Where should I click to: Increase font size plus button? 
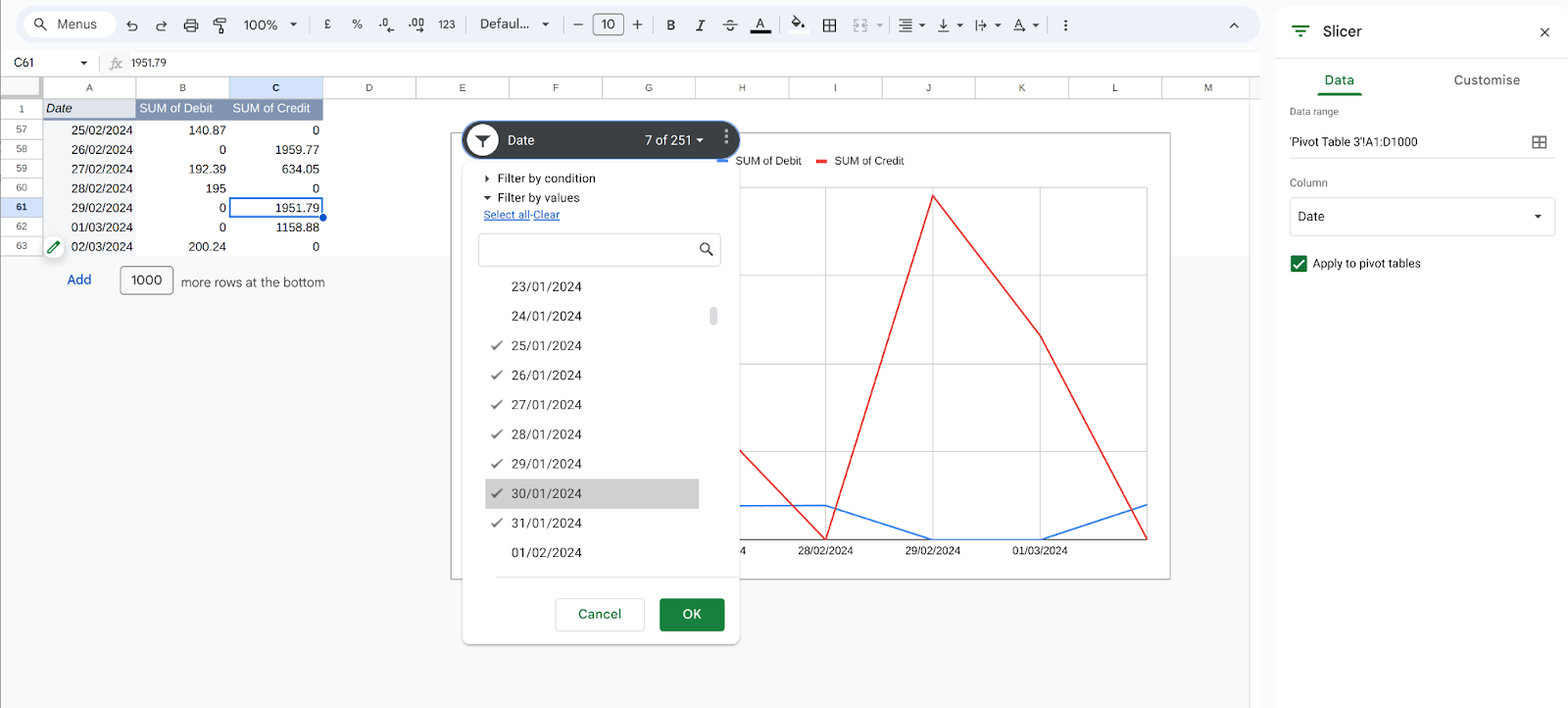637,25
